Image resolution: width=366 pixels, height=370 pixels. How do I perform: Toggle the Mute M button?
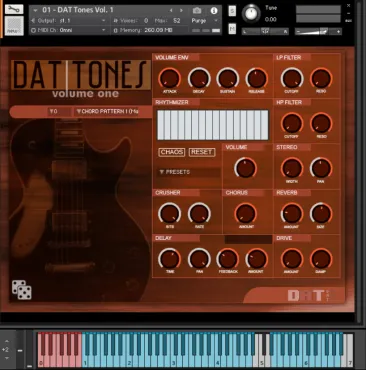232,29
